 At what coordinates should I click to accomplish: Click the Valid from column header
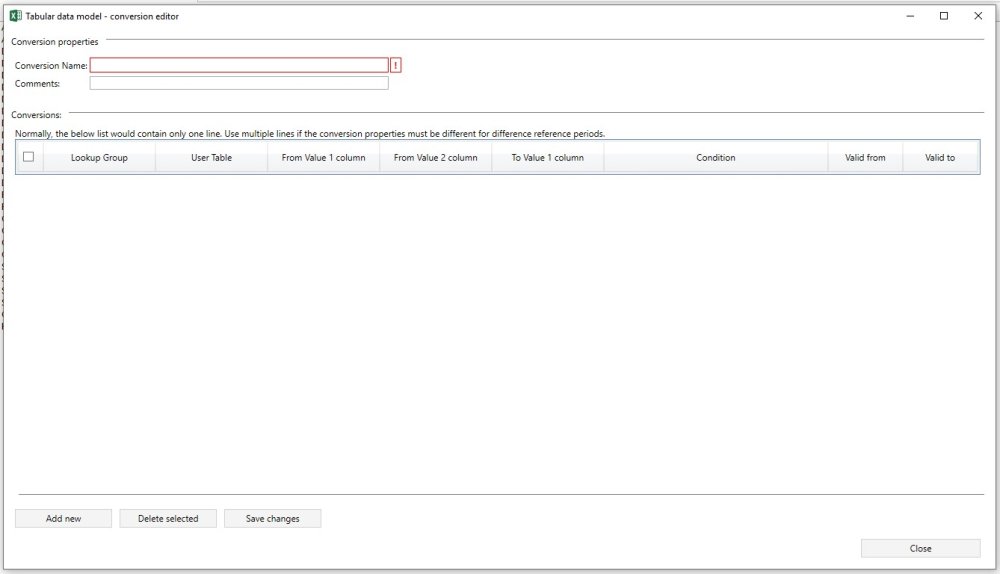pos(865,158)
